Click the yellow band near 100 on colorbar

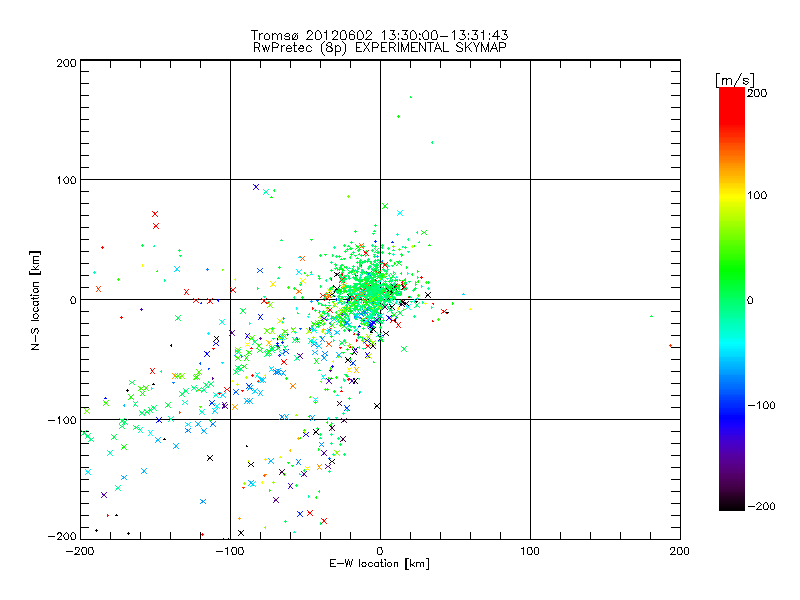732,195
